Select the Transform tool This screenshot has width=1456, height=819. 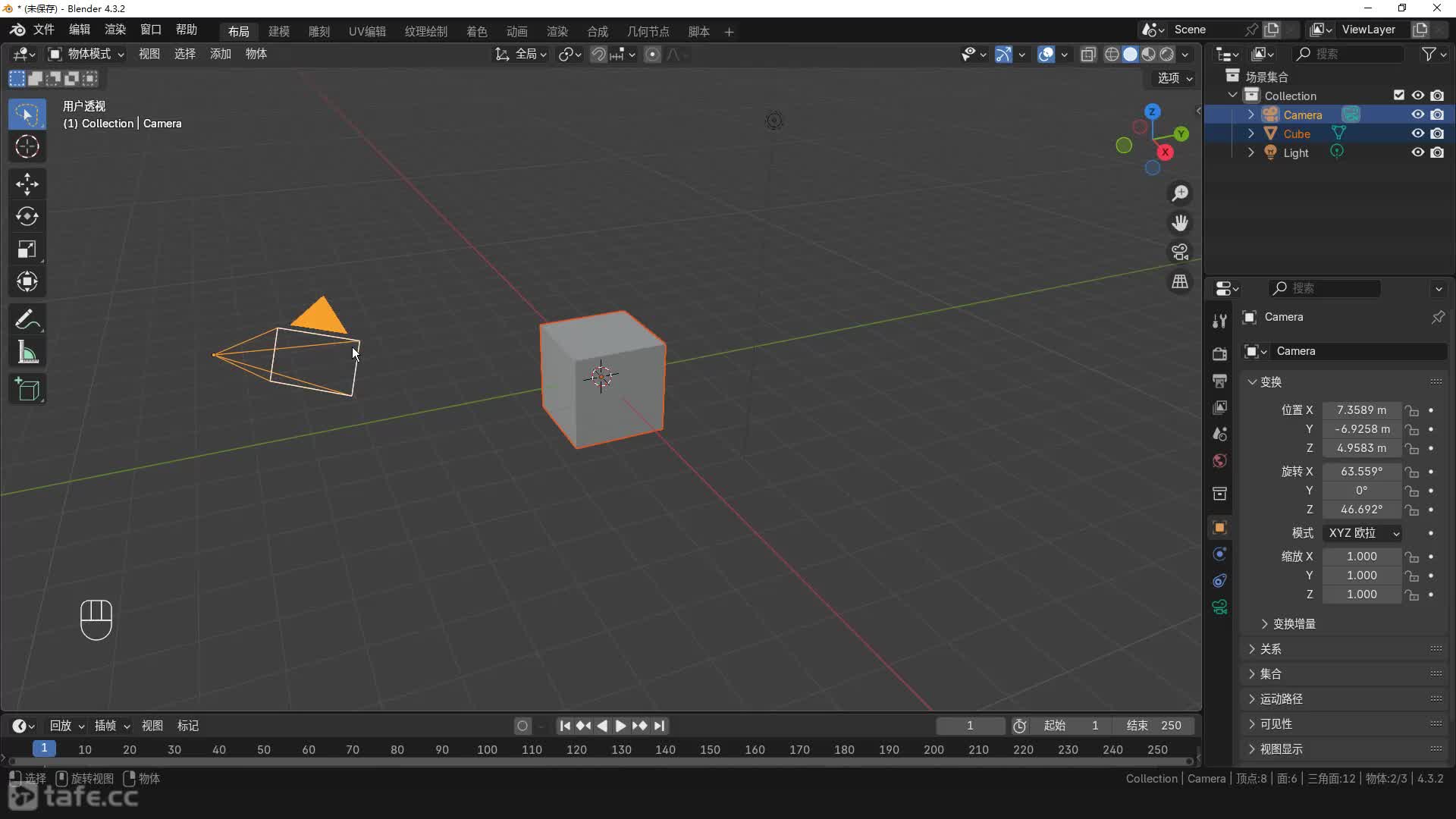pos(27,282)
